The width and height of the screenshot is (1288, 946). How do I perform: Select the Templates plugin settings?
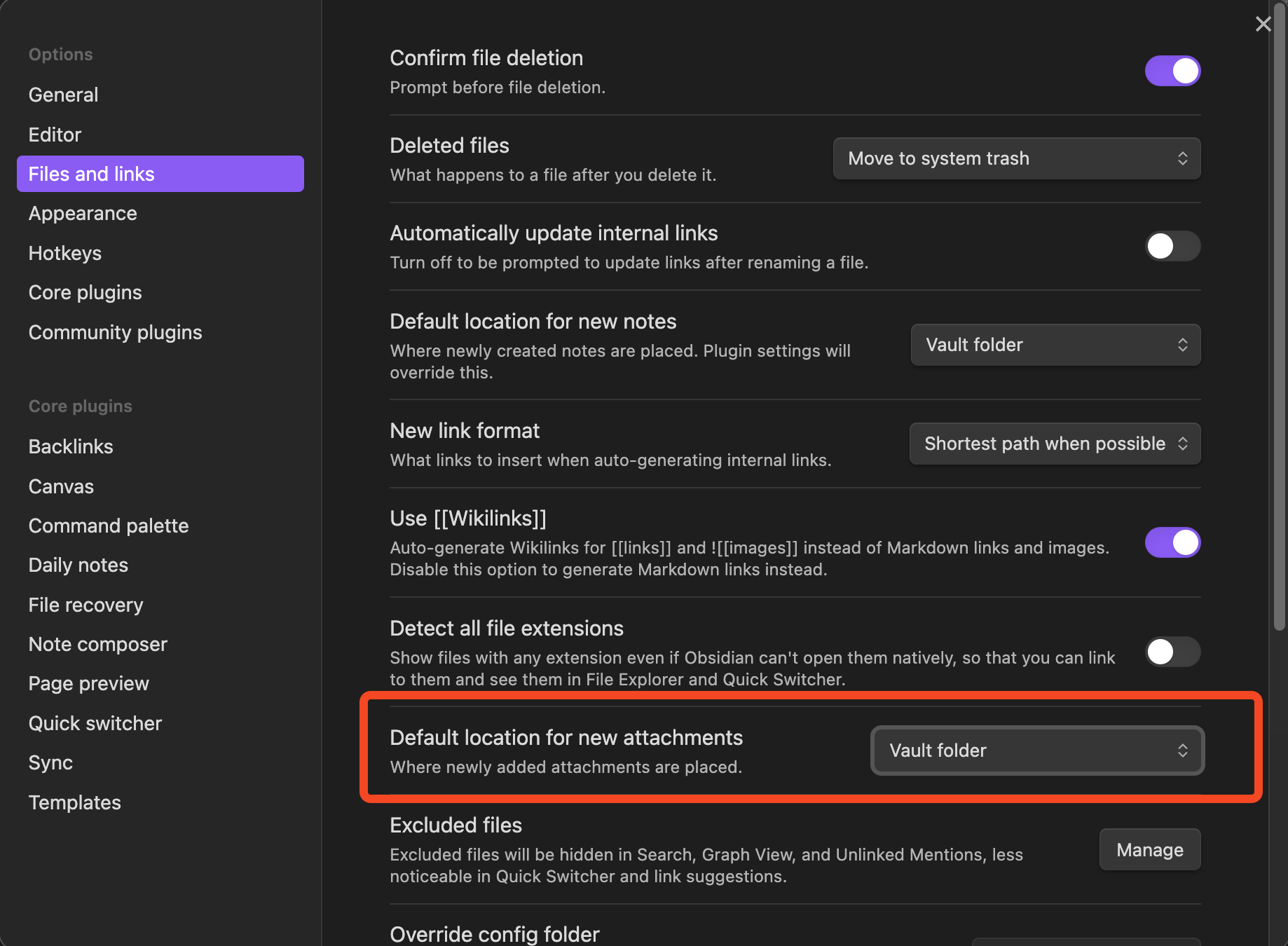[75, 802]
